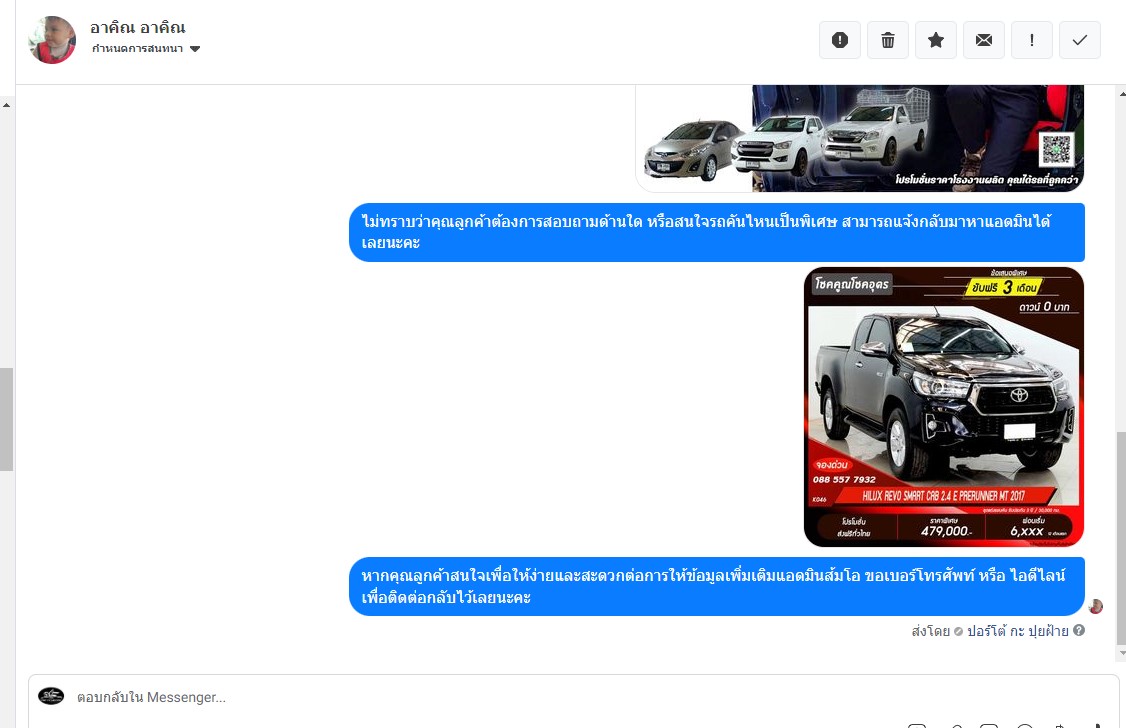Delete conversation using trash can icon
1126x728 pixels.
tap(888, 40)
